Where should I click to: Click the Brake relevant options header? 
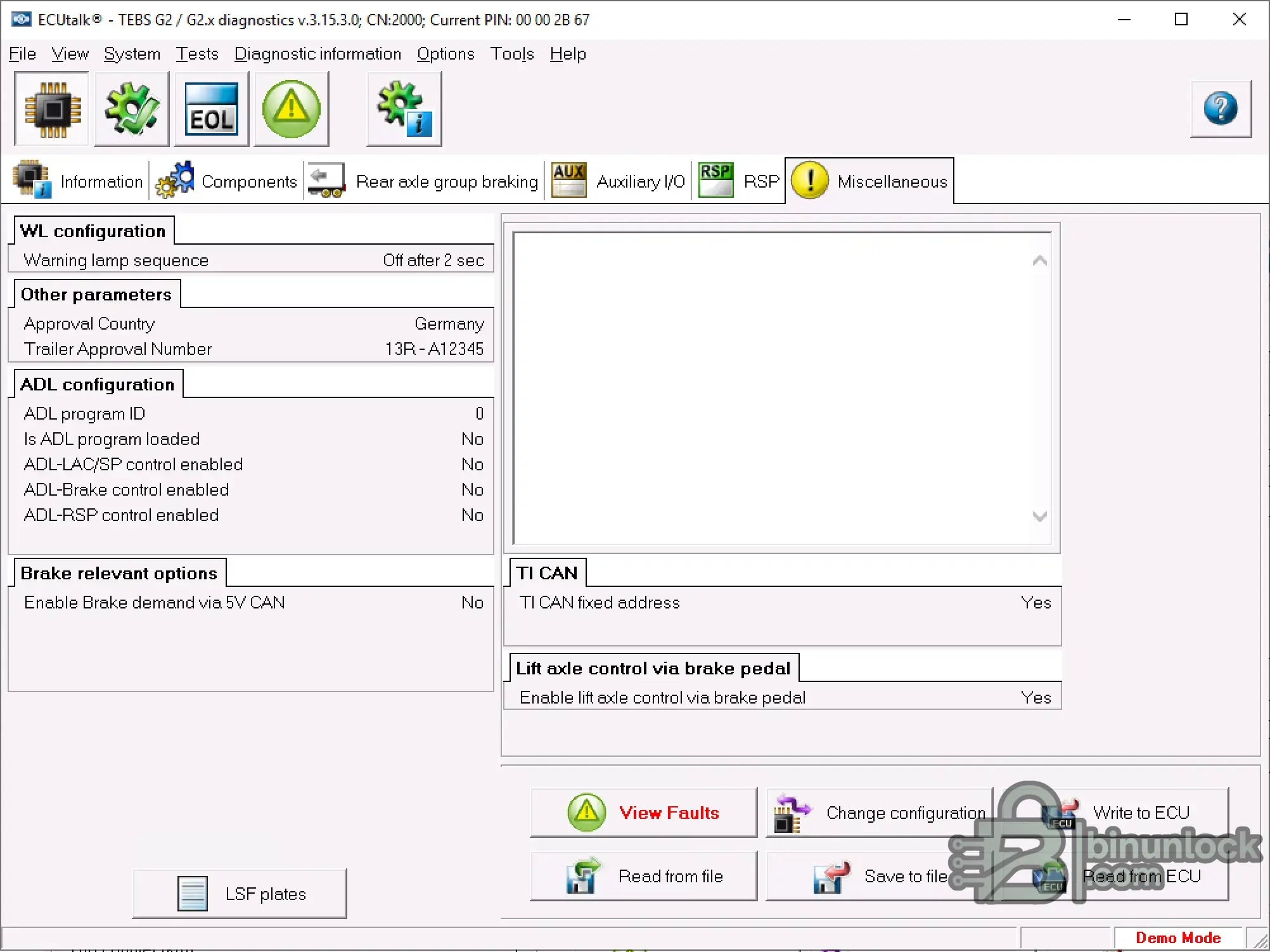(x=119, y=573)
